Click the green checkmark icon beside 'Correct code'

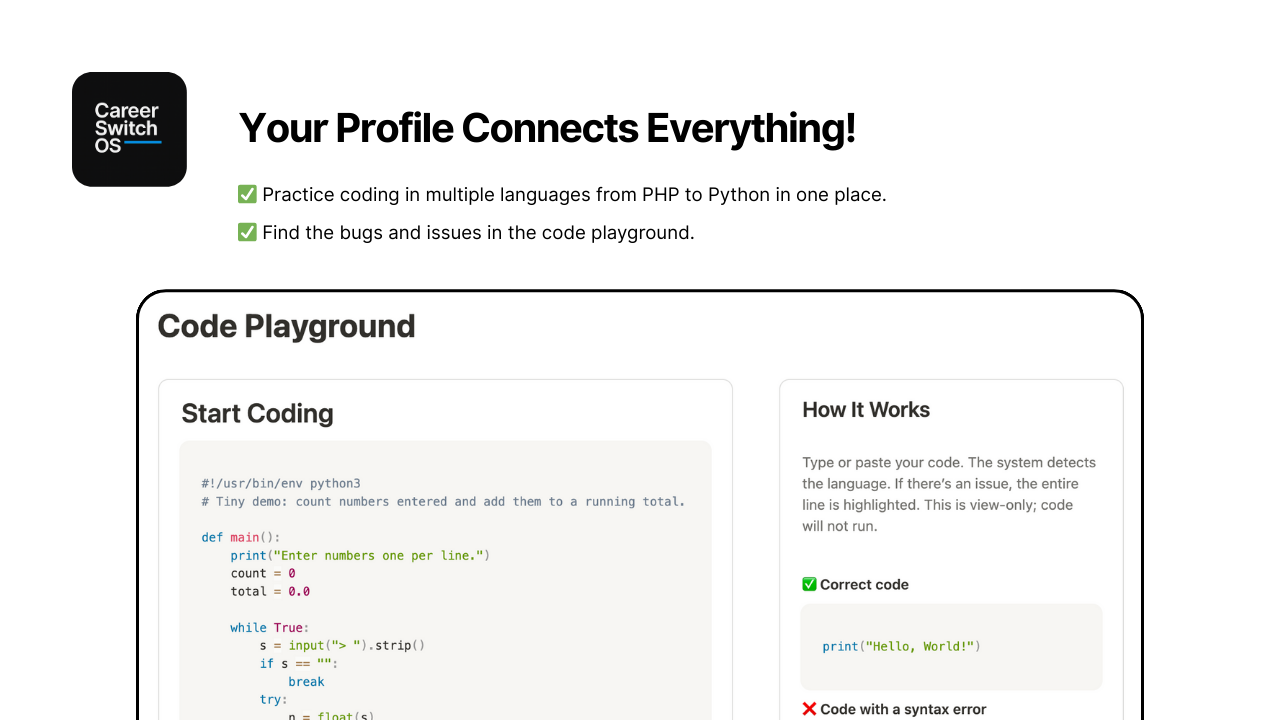[x=810, y=584]
